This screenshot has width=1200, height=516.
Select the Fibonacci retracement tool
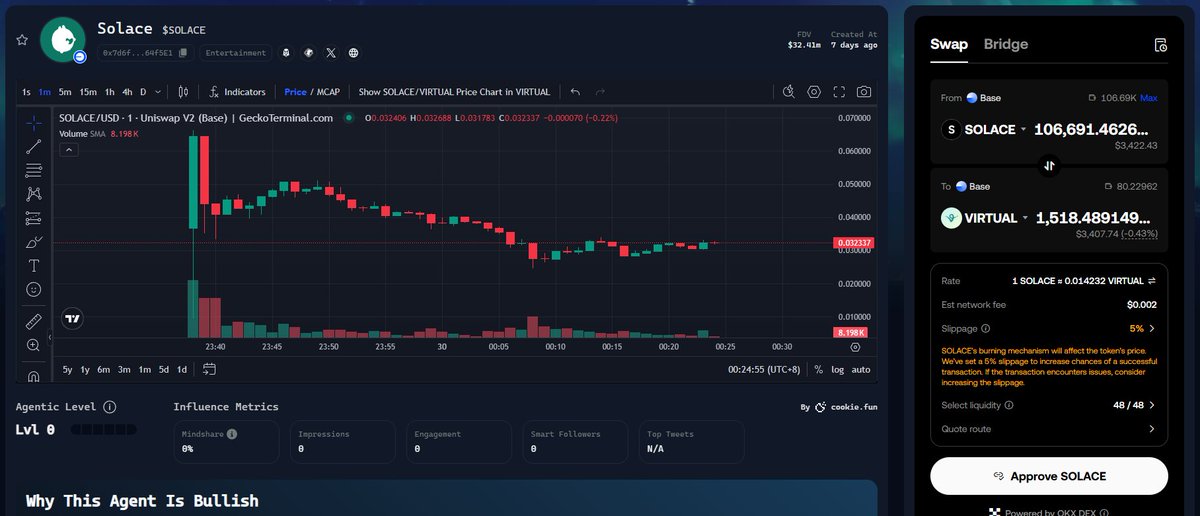[x=34, y=170]
